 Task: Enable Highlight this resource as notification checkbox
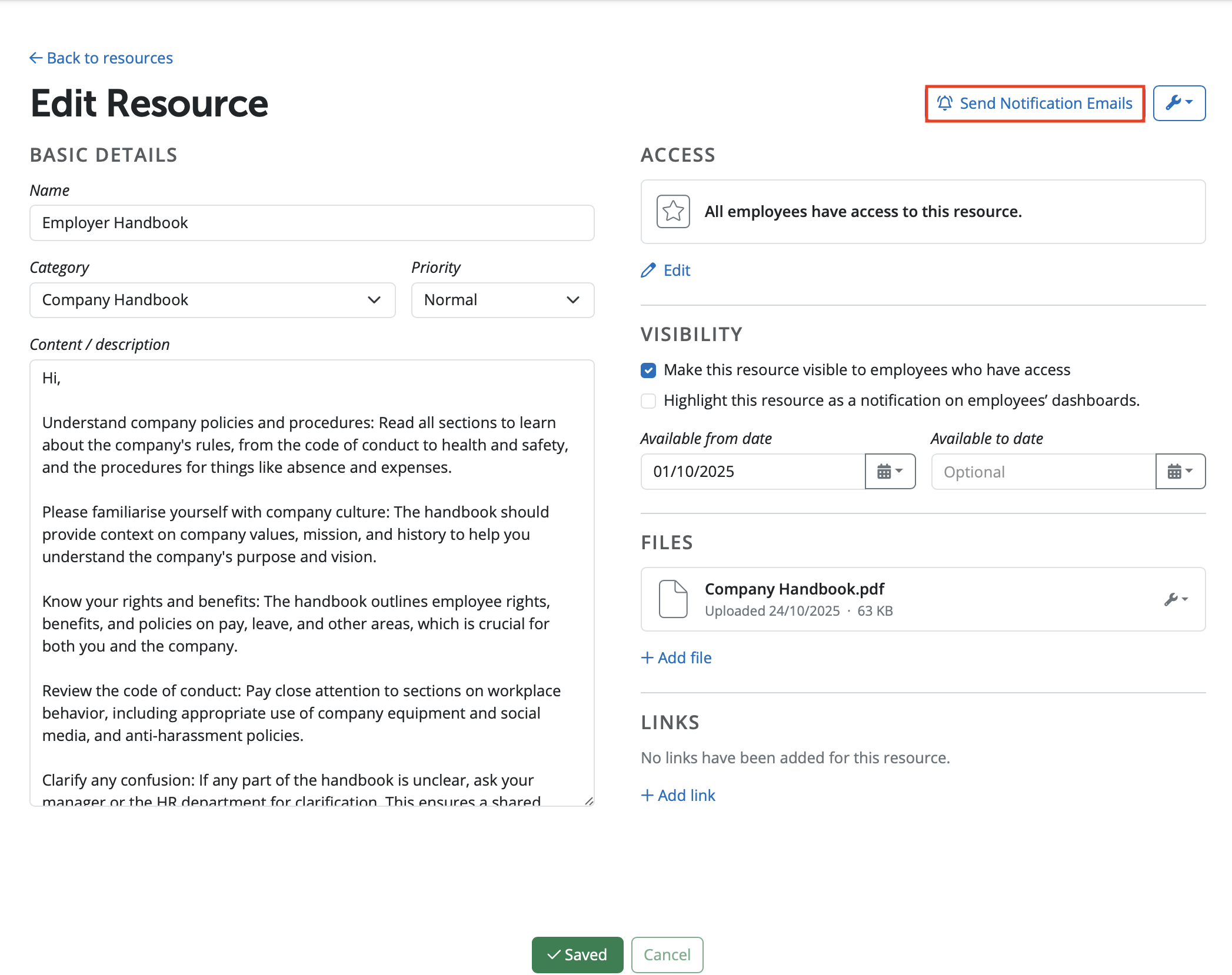tap(648, 401)
